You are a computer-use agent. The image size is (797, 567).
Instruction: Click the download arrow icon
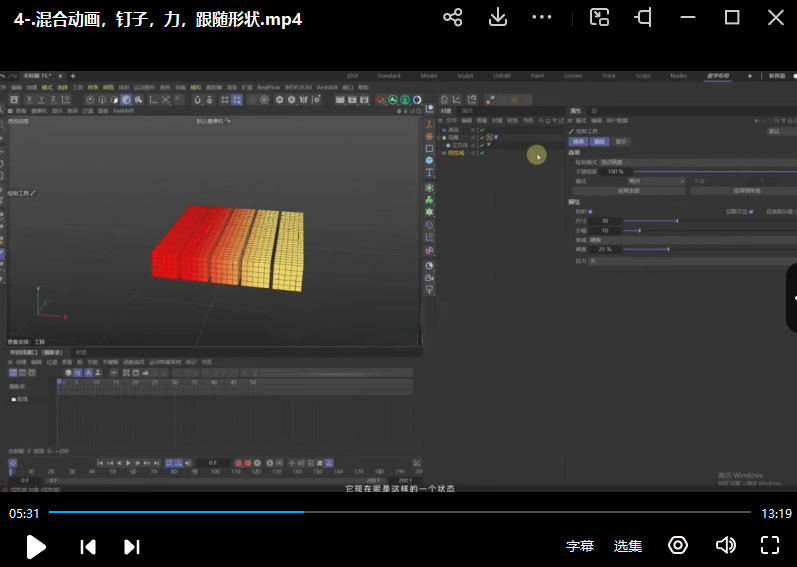(x=497, y=18)
